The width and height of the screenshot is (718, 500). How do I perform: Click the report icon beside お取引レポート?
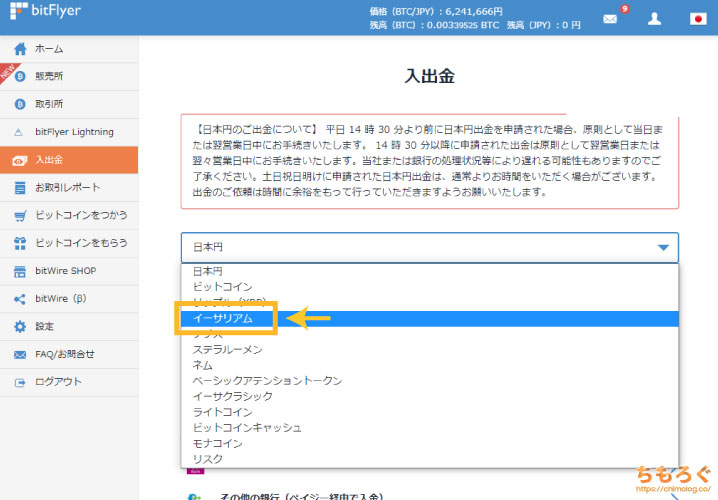(x=20, y=188)
